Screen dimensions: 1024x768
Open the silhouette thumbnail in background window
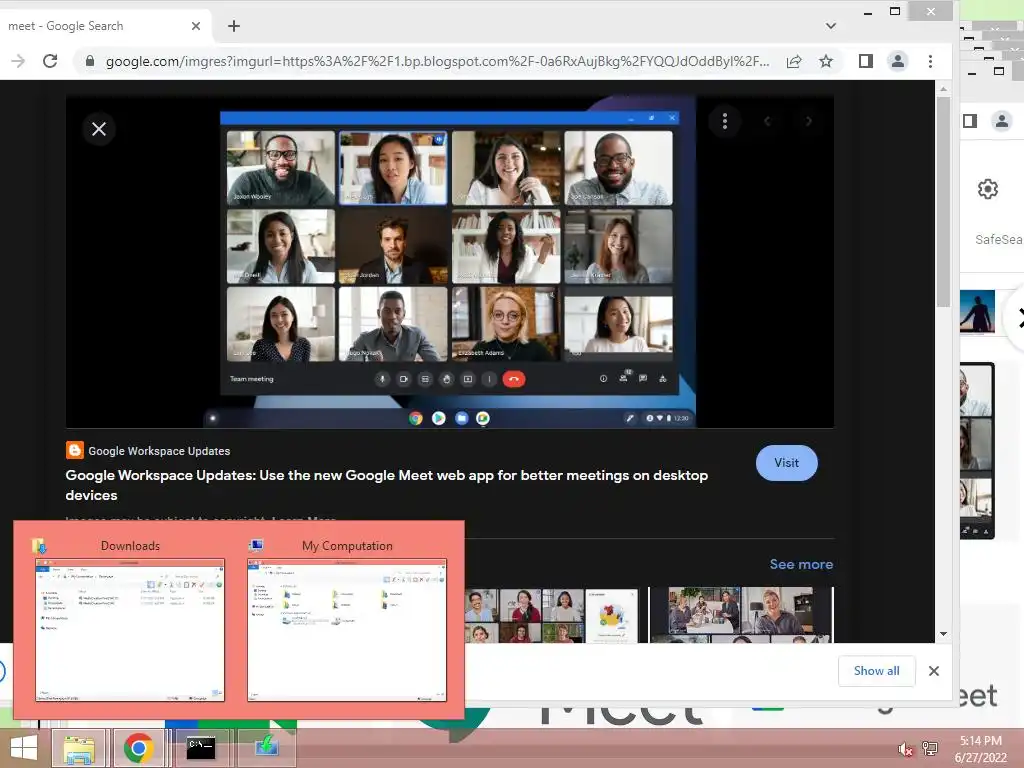click(978, 312)
